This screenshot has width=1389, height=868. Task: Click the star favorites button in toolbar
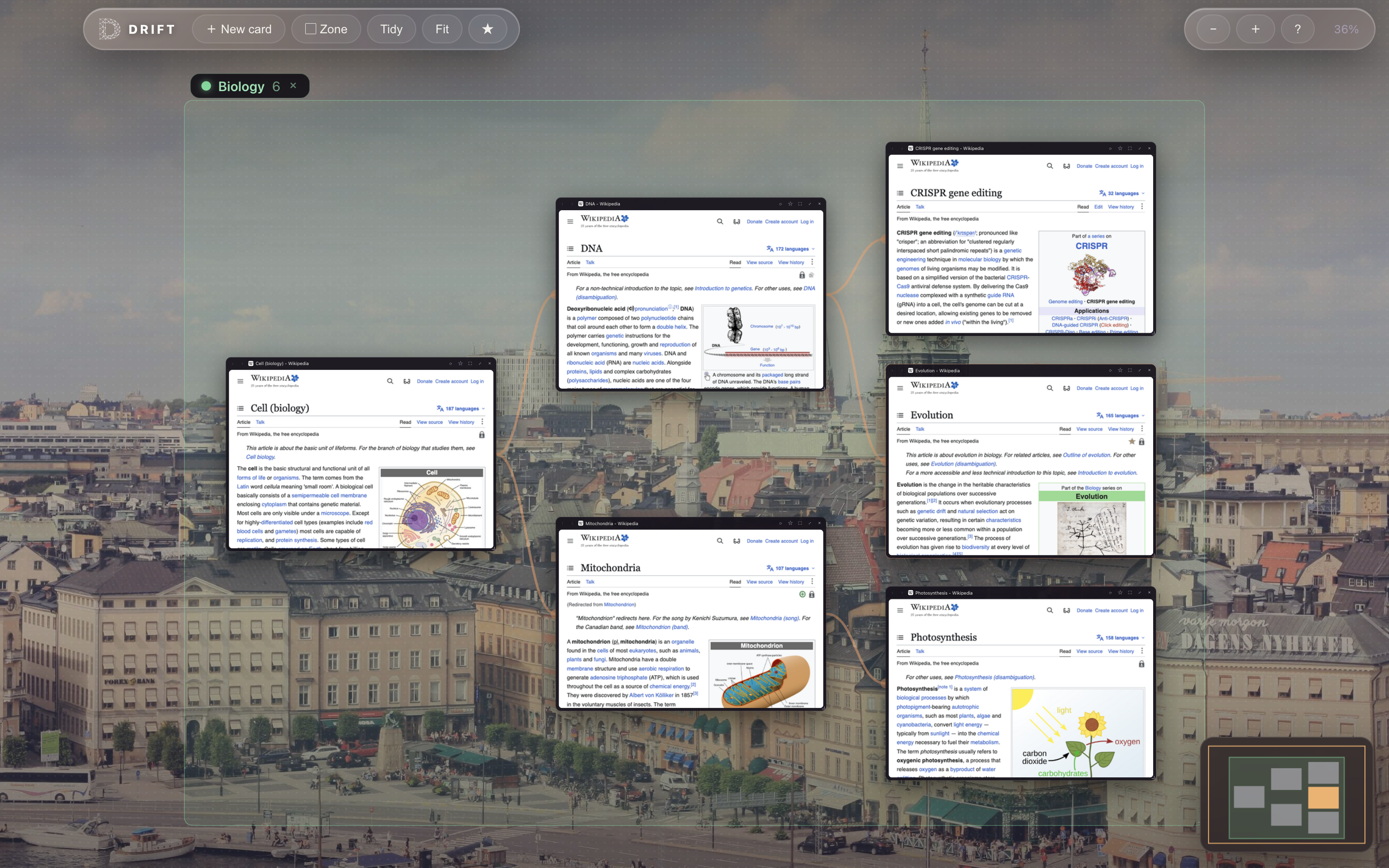tap(487, 29)
